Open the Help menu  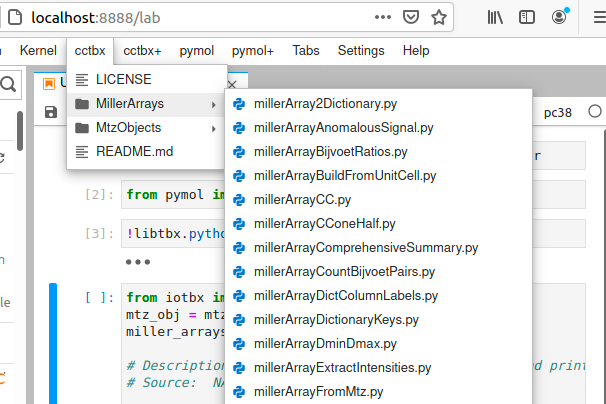(416, 51)
